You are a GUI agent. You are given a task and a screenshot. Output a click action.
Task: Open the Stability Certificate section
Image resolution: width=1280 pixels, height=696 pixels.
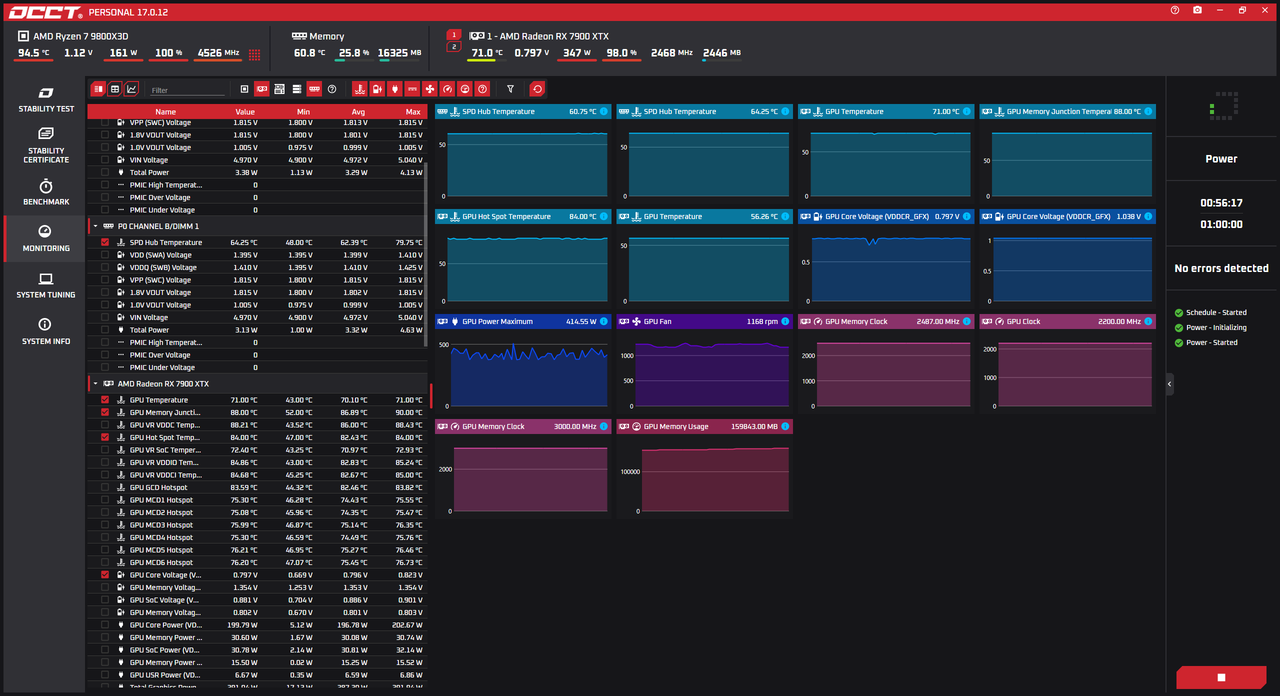click(46, 146)
